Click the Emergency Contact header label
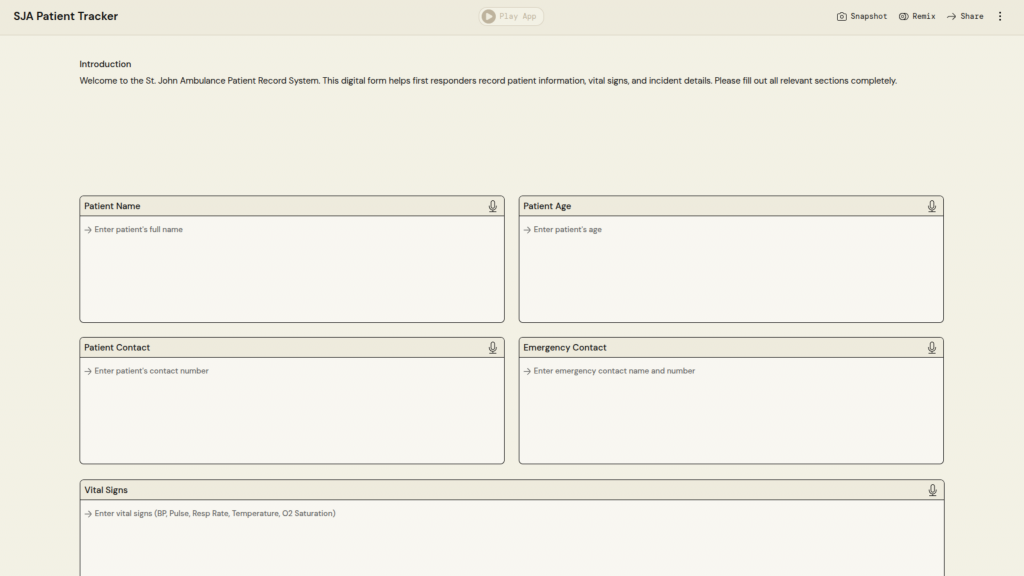 [x=564, y=348]
